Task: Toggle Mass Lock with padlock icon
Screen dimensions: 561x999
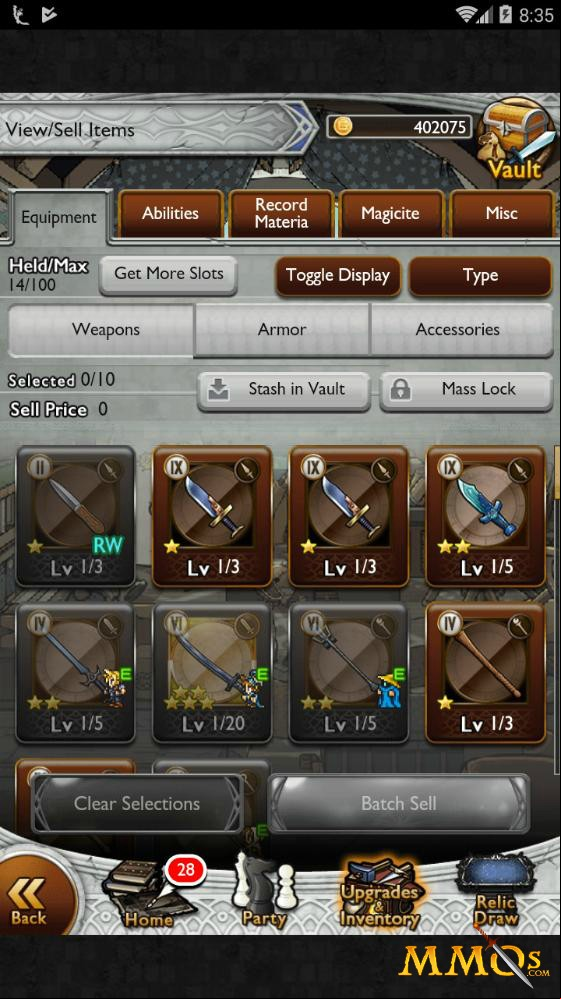Action: (465, 389)
